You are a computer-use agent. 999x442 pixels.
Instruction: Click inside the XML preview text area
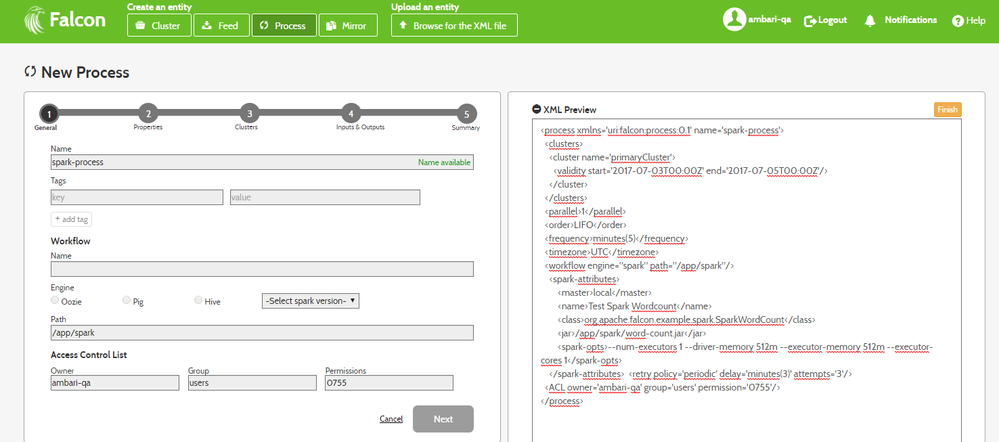click(x=746, y=280)
